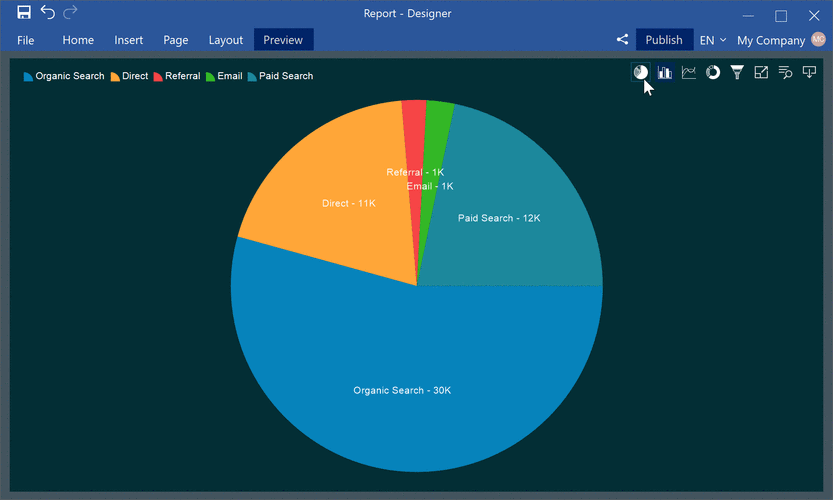Switch chart to funnel chart type
This screenshot has width=833, height=500.
click(737, 72)
